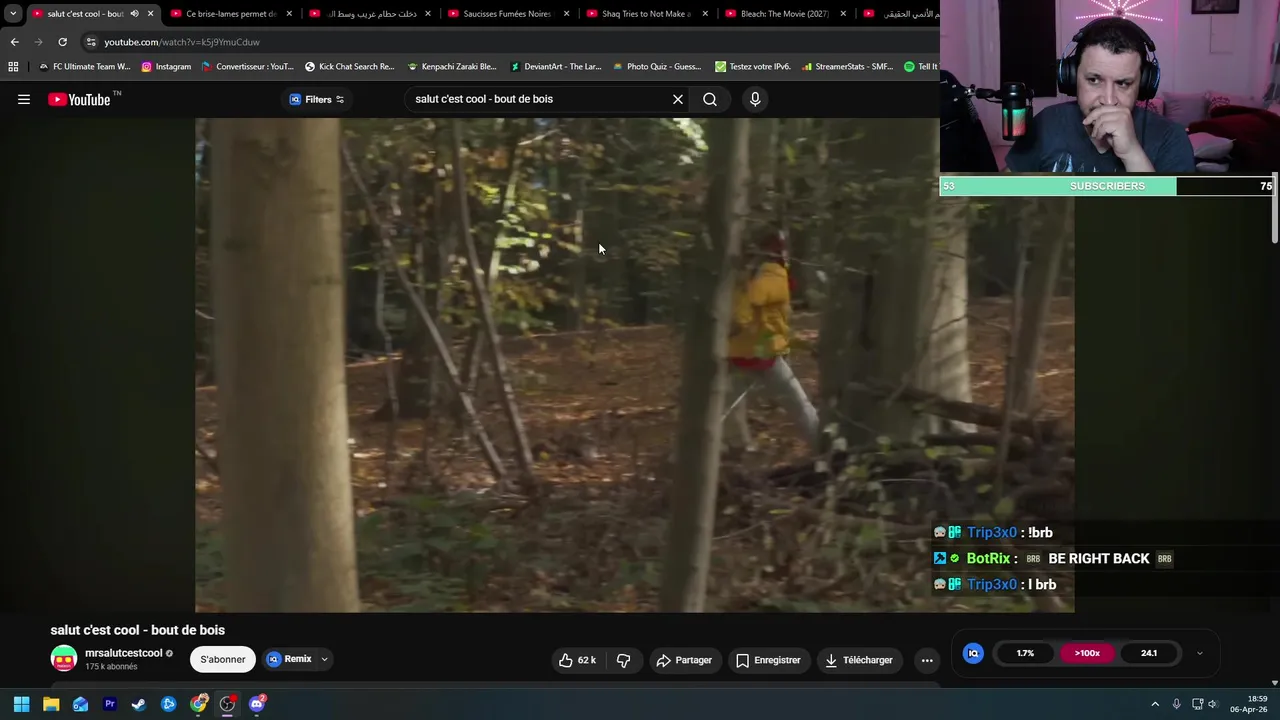
Task: Open the YouTube hamburger guide menu
Action: (24, 99)
